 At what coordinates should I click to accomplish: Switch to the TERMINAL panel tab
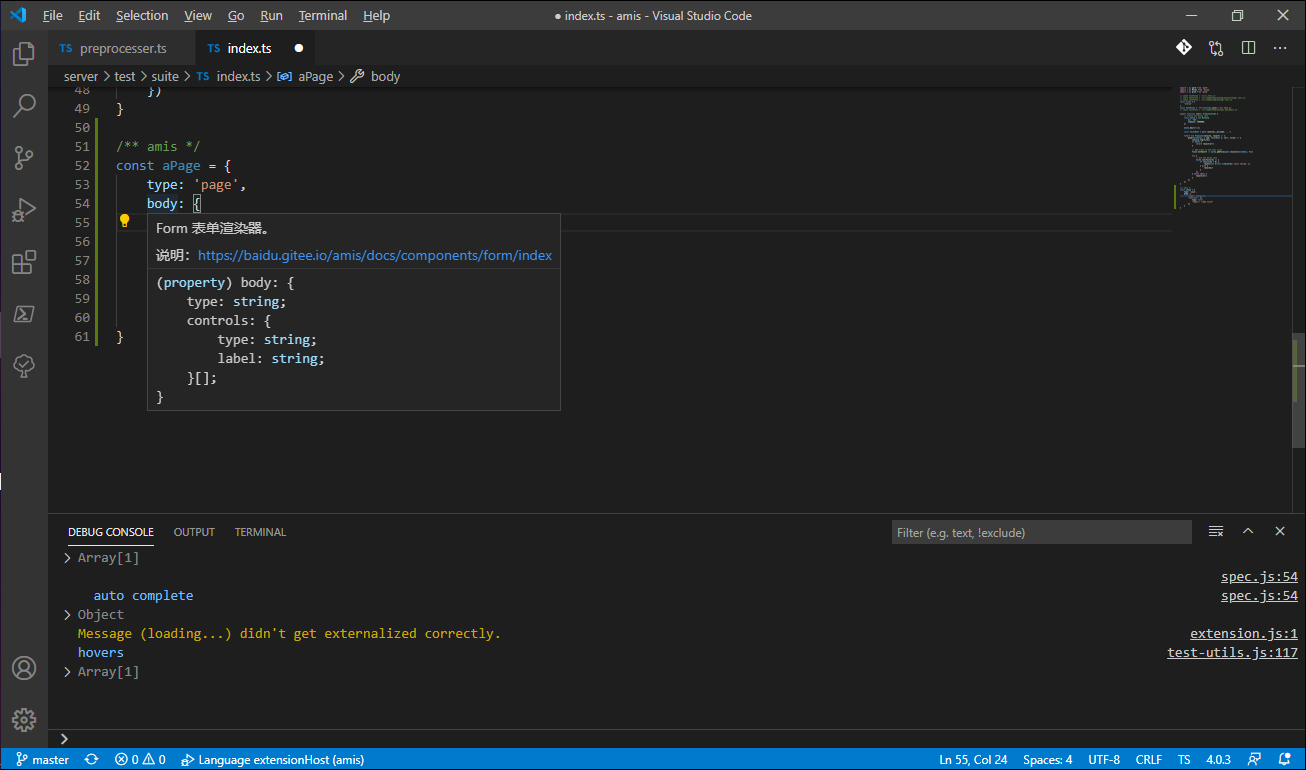coord(260,532)
